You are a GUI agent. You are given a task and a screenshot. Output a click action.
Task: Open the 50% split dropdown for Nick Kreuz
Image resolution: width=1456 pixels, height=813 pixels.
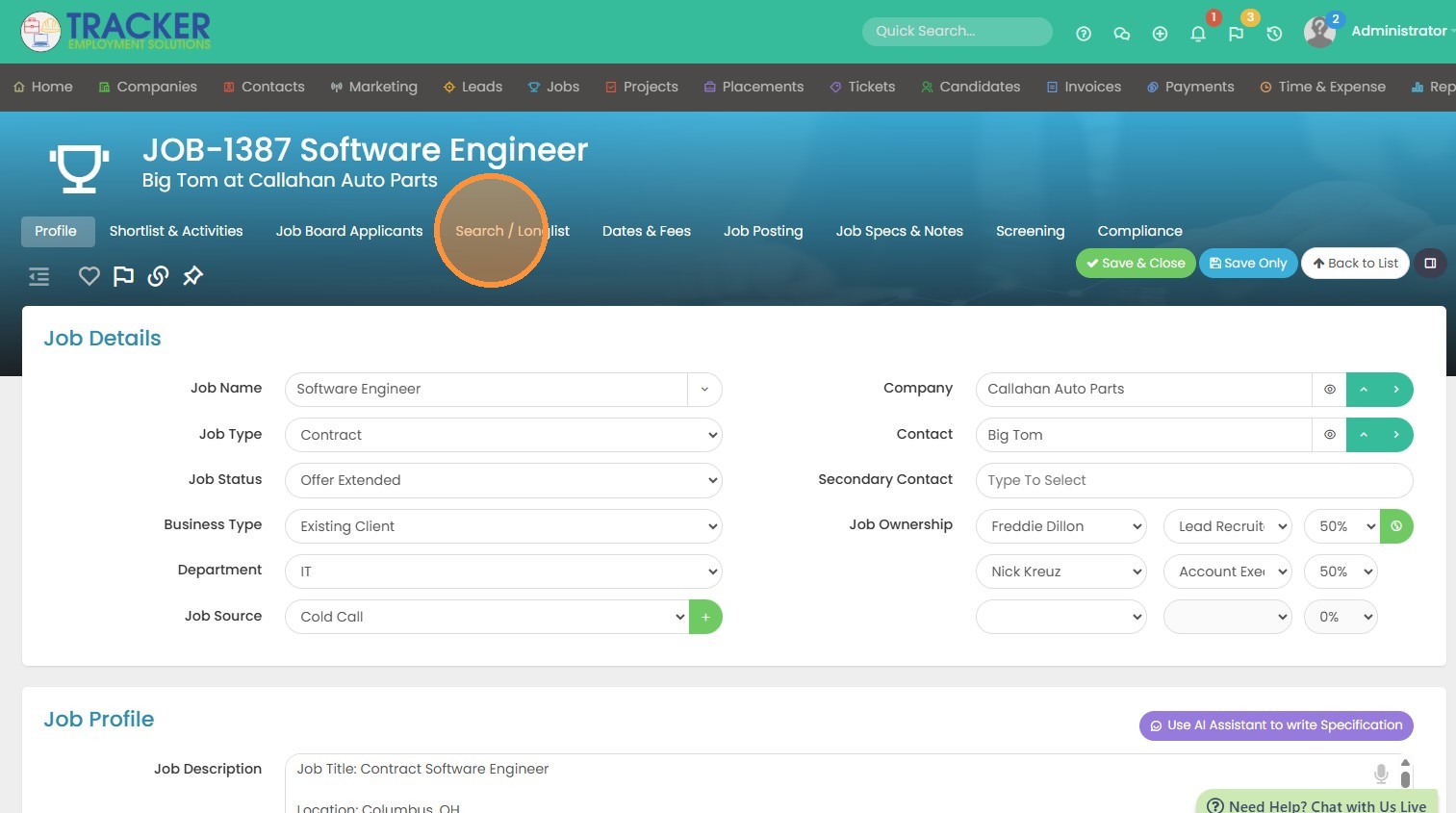1341,572
